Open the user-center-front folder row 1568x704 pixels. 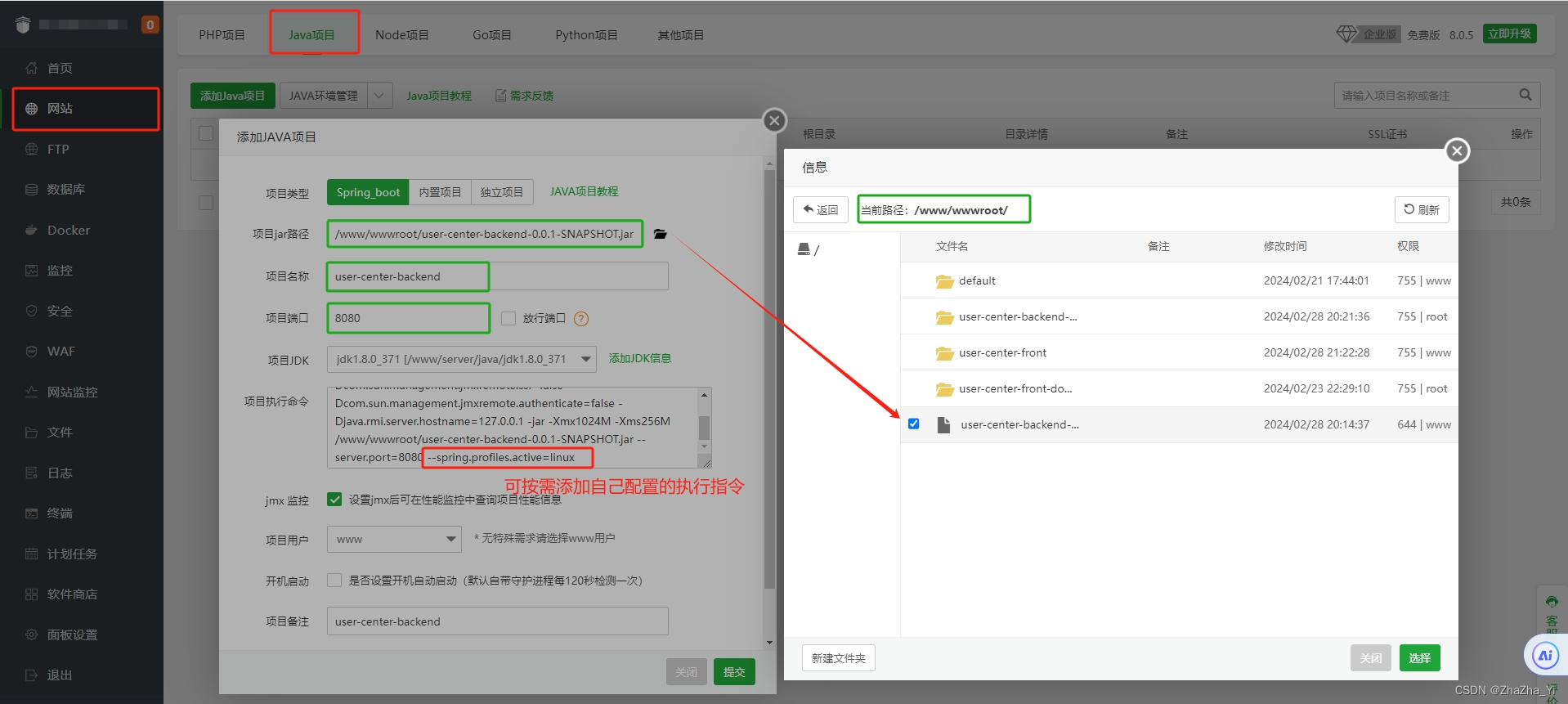1179,352
